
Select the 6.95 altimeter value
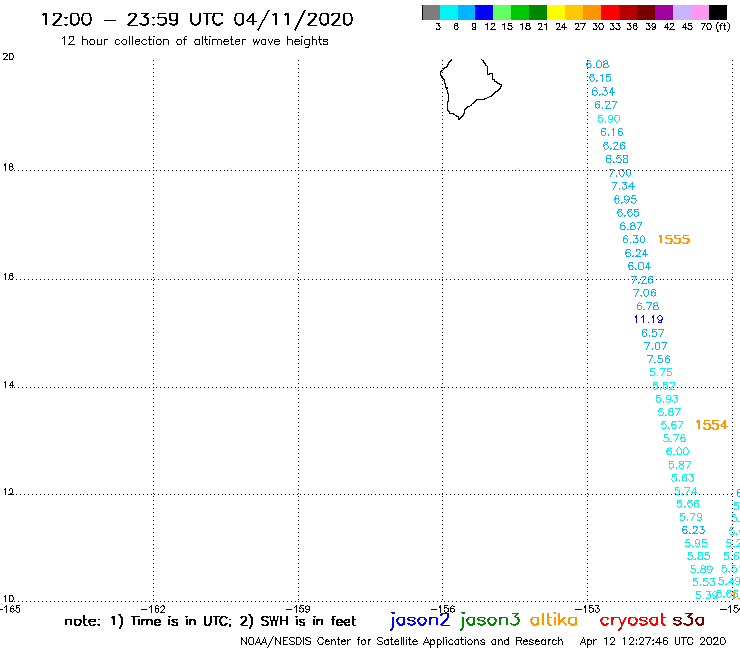coord(625,200)
